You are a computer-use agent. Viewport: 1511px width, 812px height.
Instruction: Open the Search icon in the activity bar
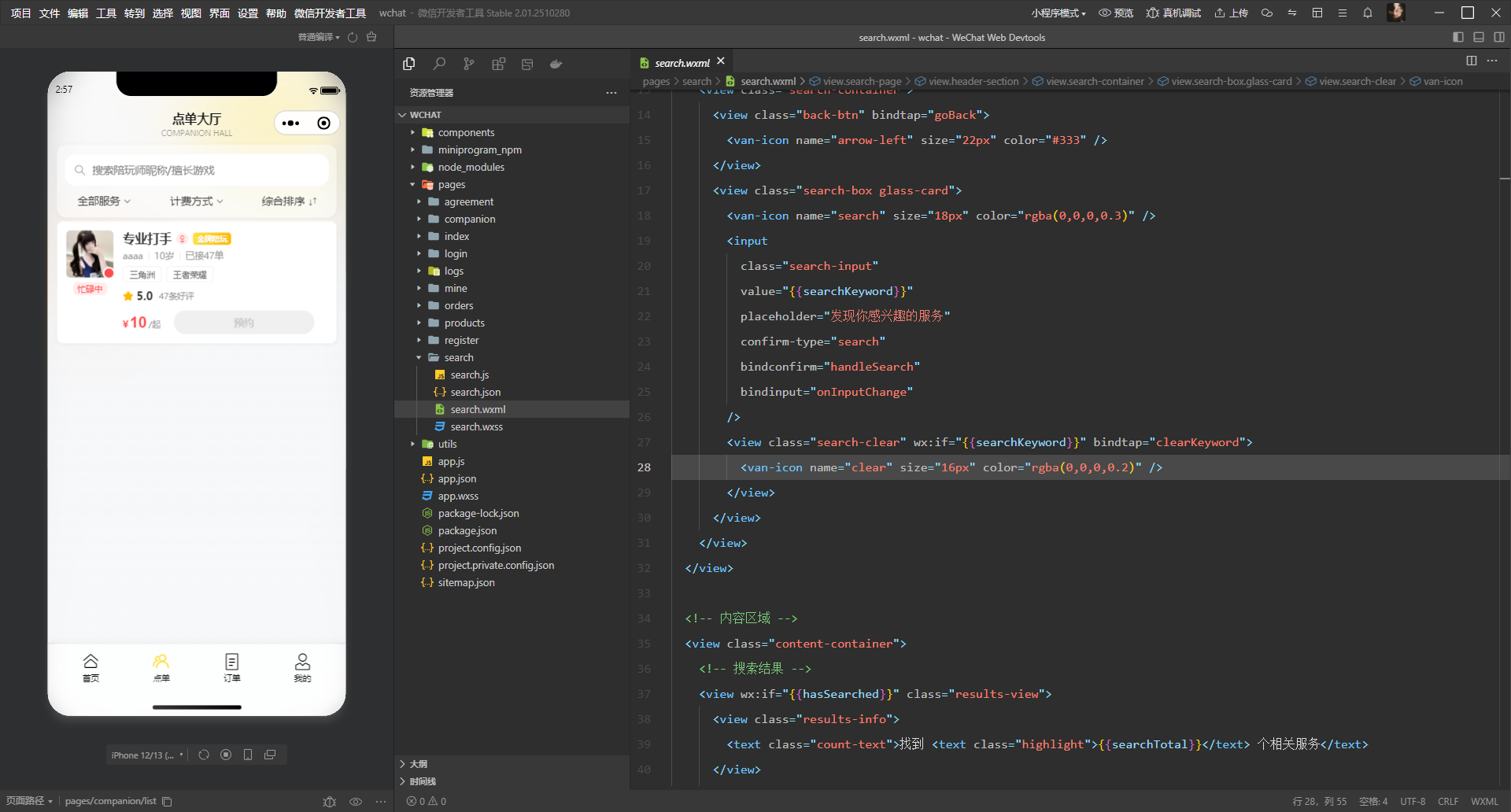point(439,64)
